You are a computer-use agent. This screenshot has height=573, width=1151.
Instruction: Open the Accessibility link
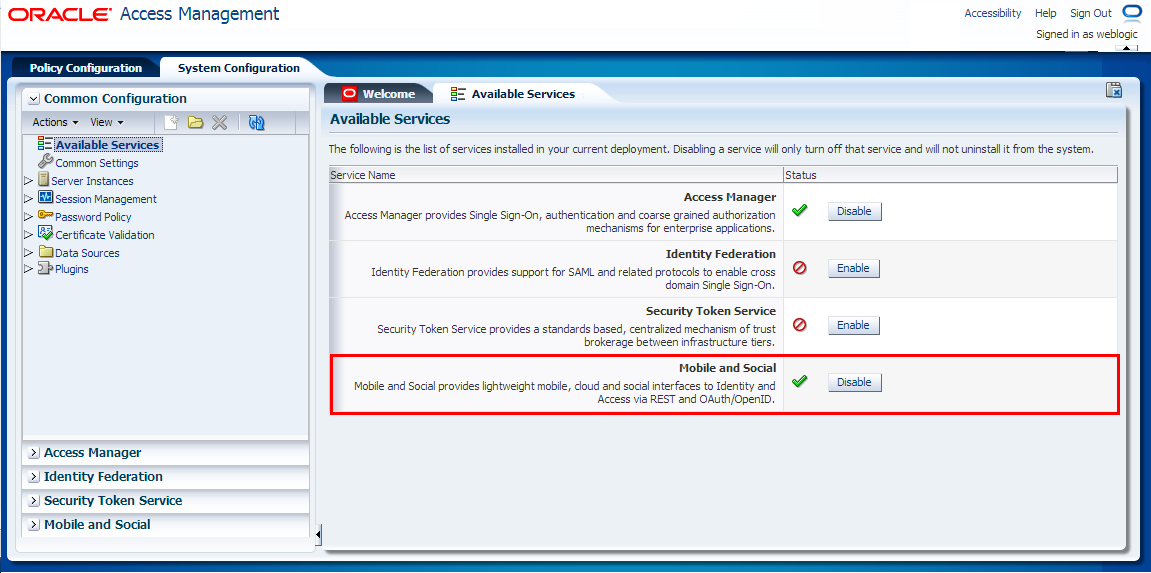[992, 13]
